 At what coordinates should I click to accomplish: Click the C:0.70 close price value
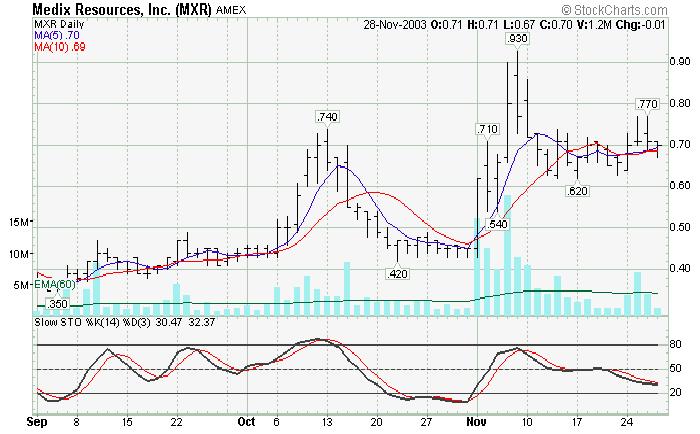click(x=556, y=24)
